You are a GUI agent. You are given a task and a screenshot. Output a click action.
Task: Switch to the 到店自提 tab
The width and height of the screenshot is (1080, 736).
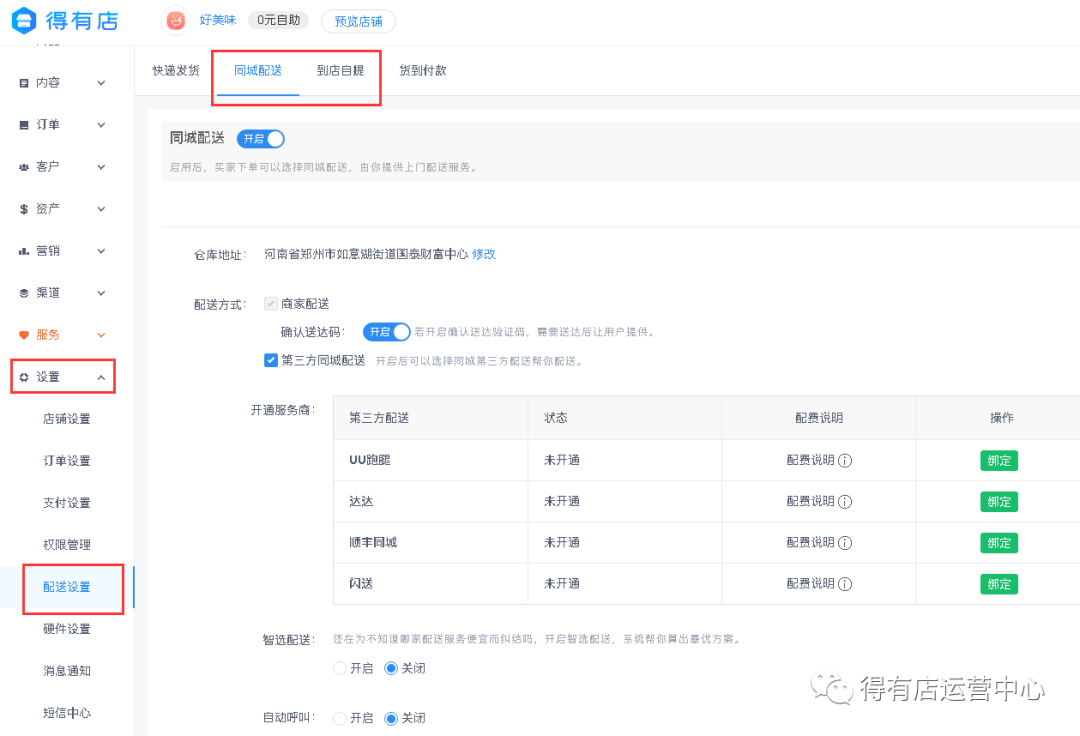tap(342, 71)
